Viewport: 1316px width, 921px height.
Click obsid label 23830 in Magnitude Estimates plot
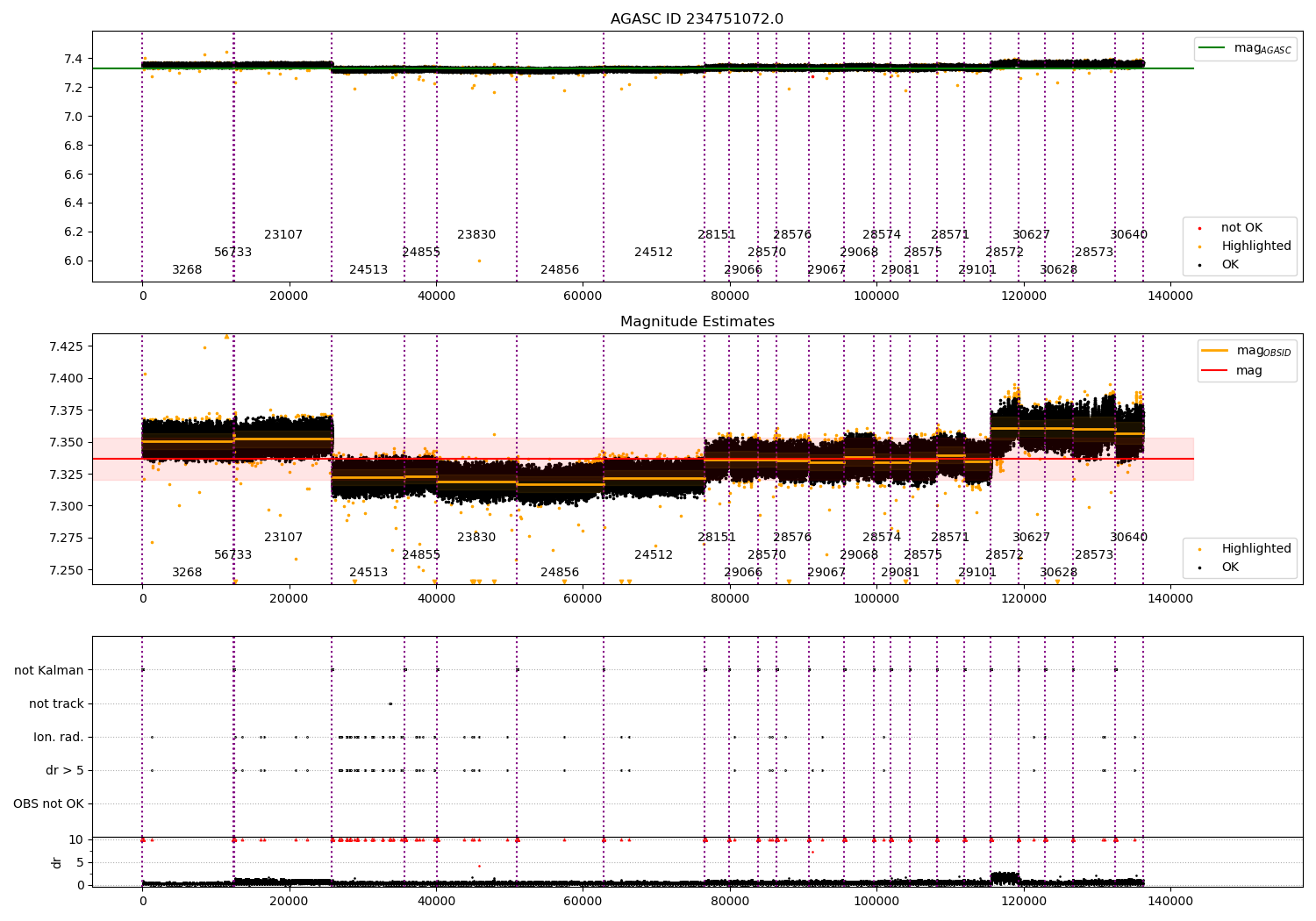tap(476, 538)
